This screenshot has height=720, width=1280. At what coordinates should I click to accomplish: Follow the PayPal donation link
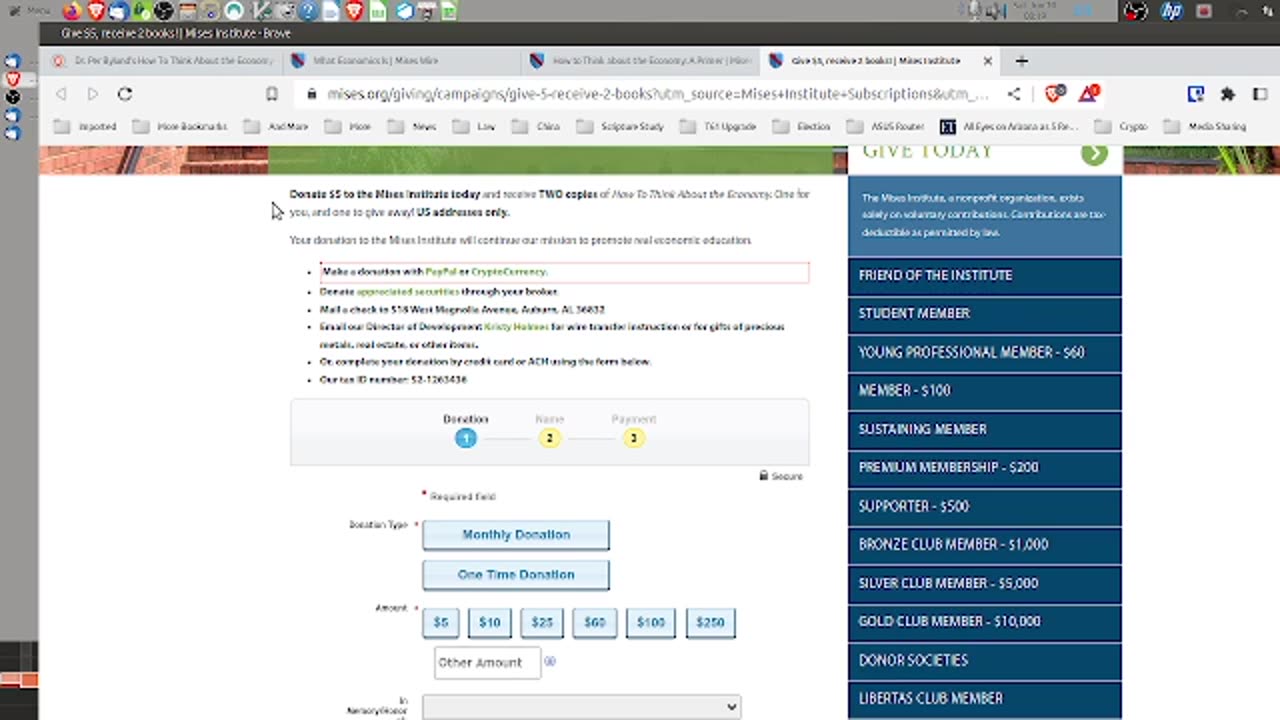[x=440, y=272]
